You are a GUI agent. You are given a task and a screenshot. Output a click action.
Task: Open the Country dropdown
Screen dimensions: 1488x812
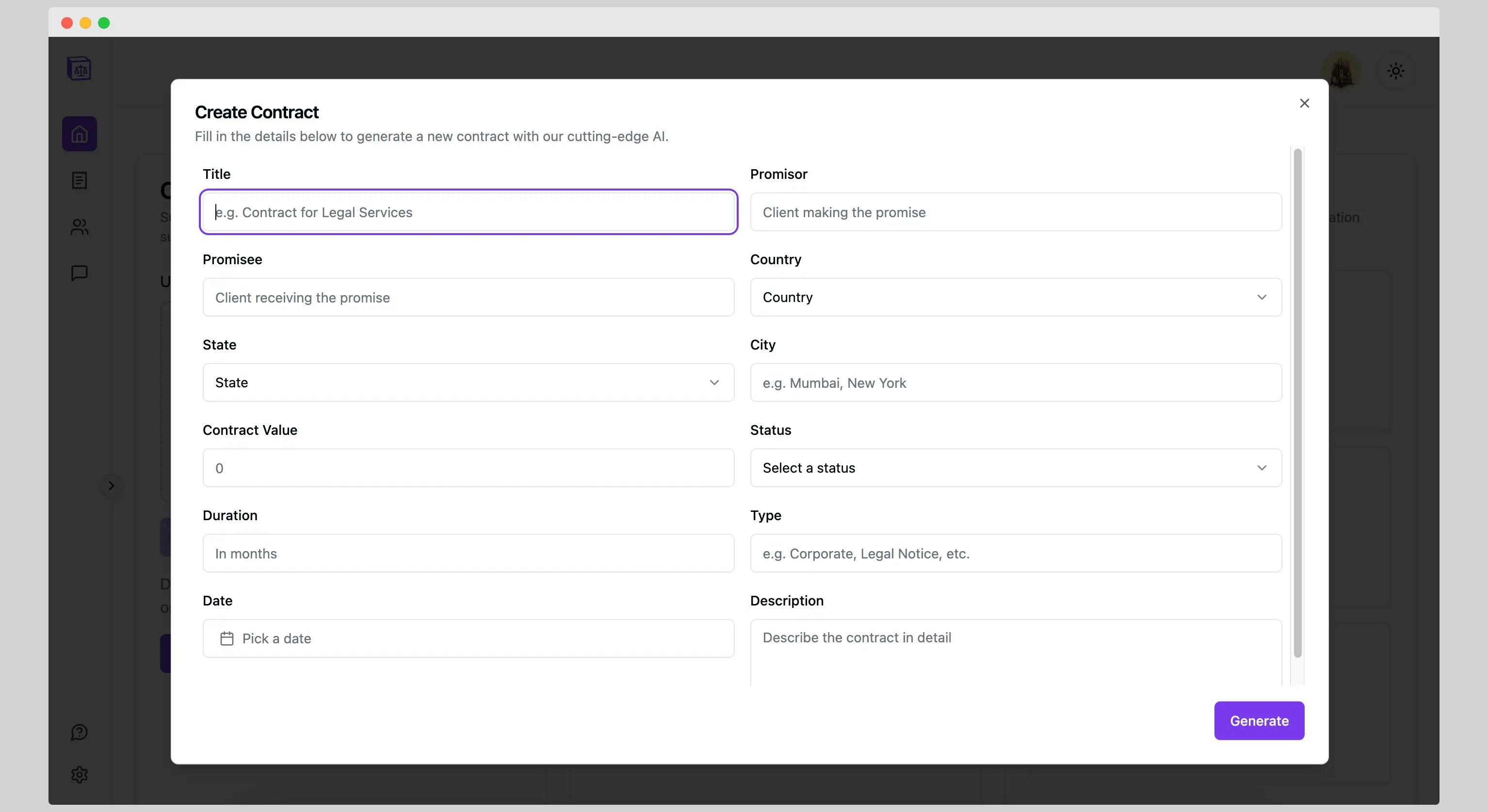coord(1016,297)
